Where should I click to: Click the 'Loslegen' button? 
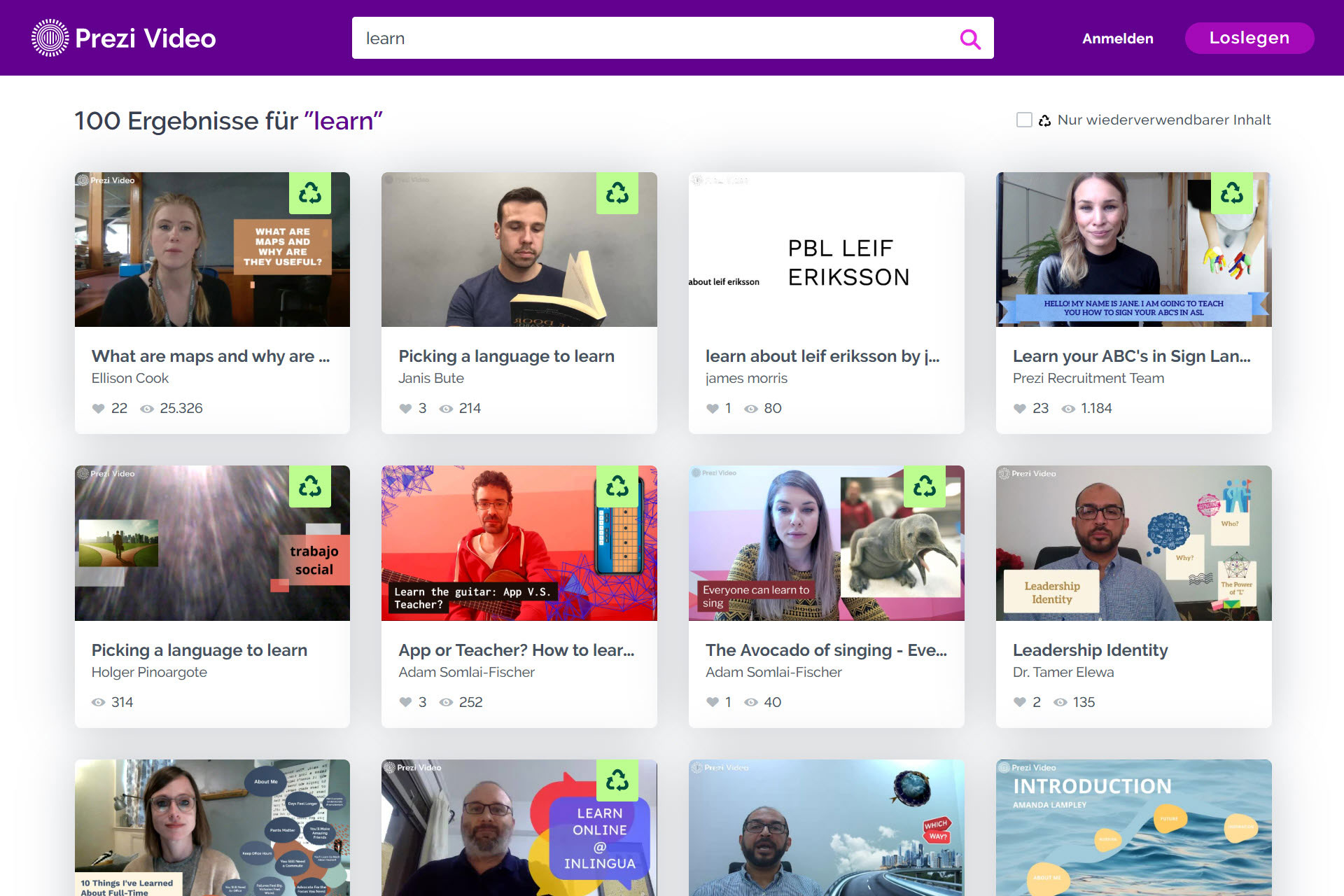(1249, 38)
